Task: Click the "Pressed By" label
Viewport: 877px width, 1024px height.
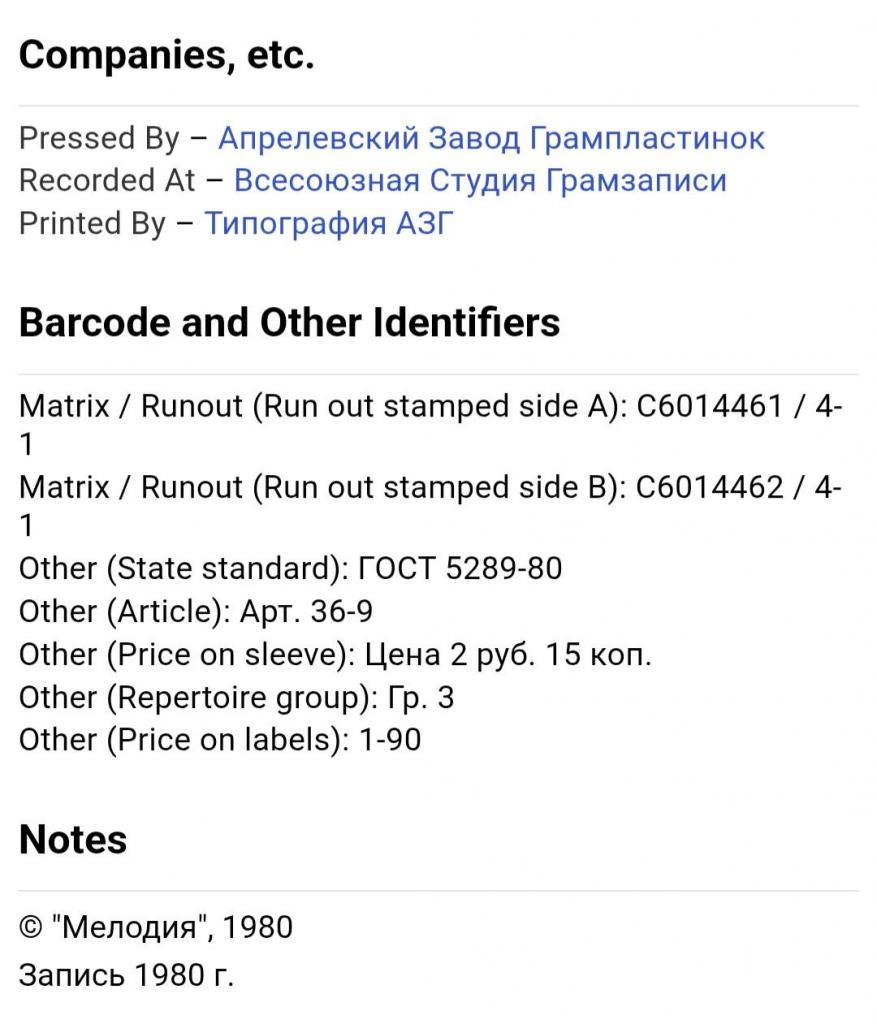Action: [x=99, y=138]
